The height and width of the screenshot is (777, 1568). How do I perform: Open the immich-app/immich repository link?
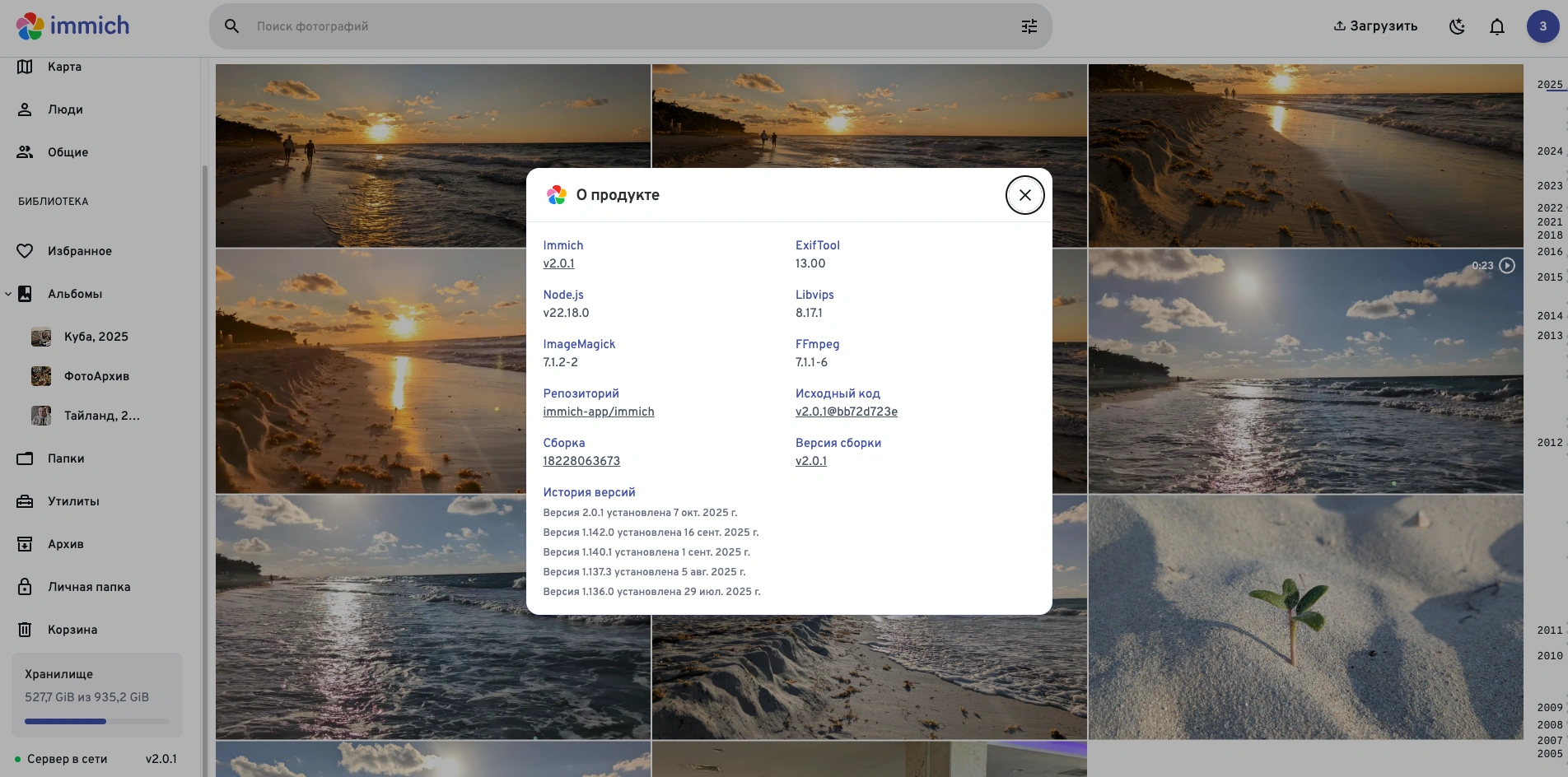(598, 412)
